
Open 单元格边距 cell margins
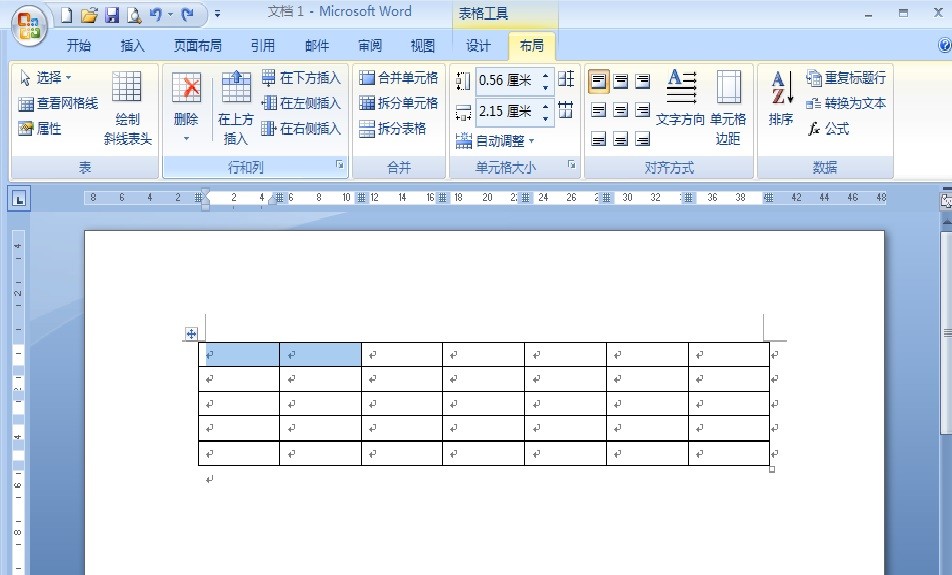(x=728, y=108)
